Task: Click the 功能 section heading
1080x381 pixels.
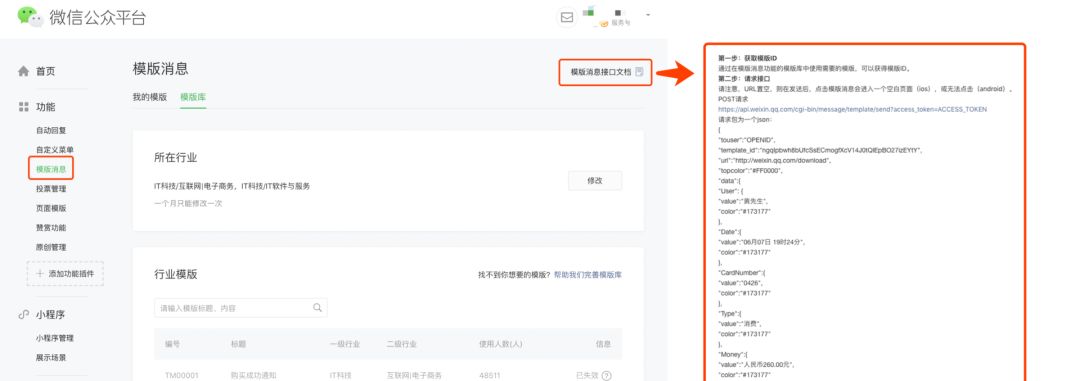Action: (x=45, y=107)
